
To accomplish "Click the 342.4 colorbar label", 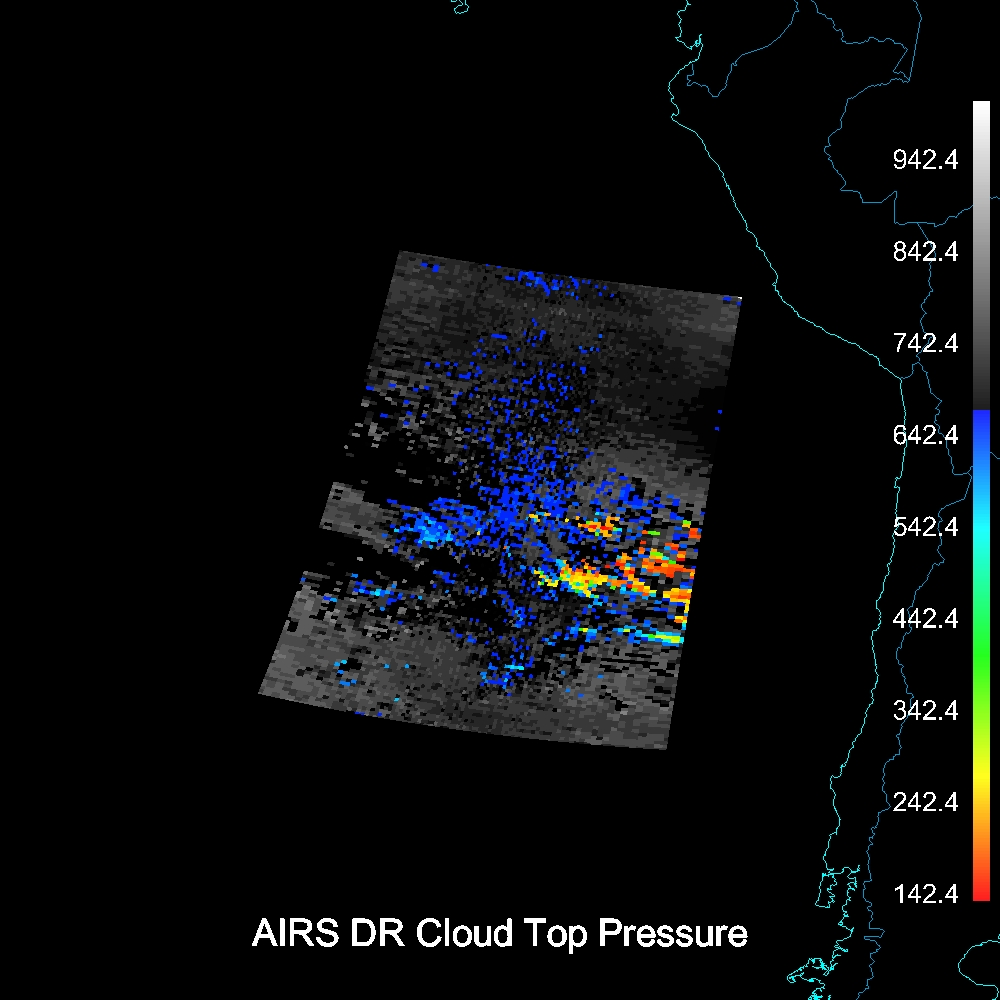I will [x=925, y=710].
